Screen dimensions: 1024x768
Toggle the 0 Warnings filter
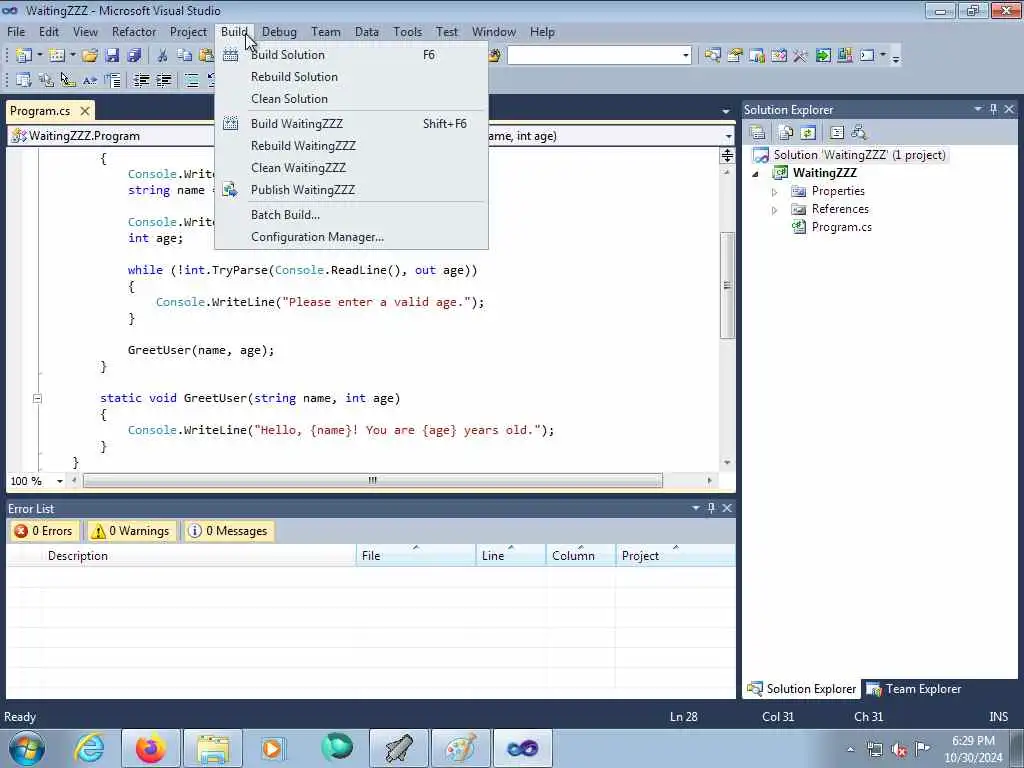coord(131,531)
